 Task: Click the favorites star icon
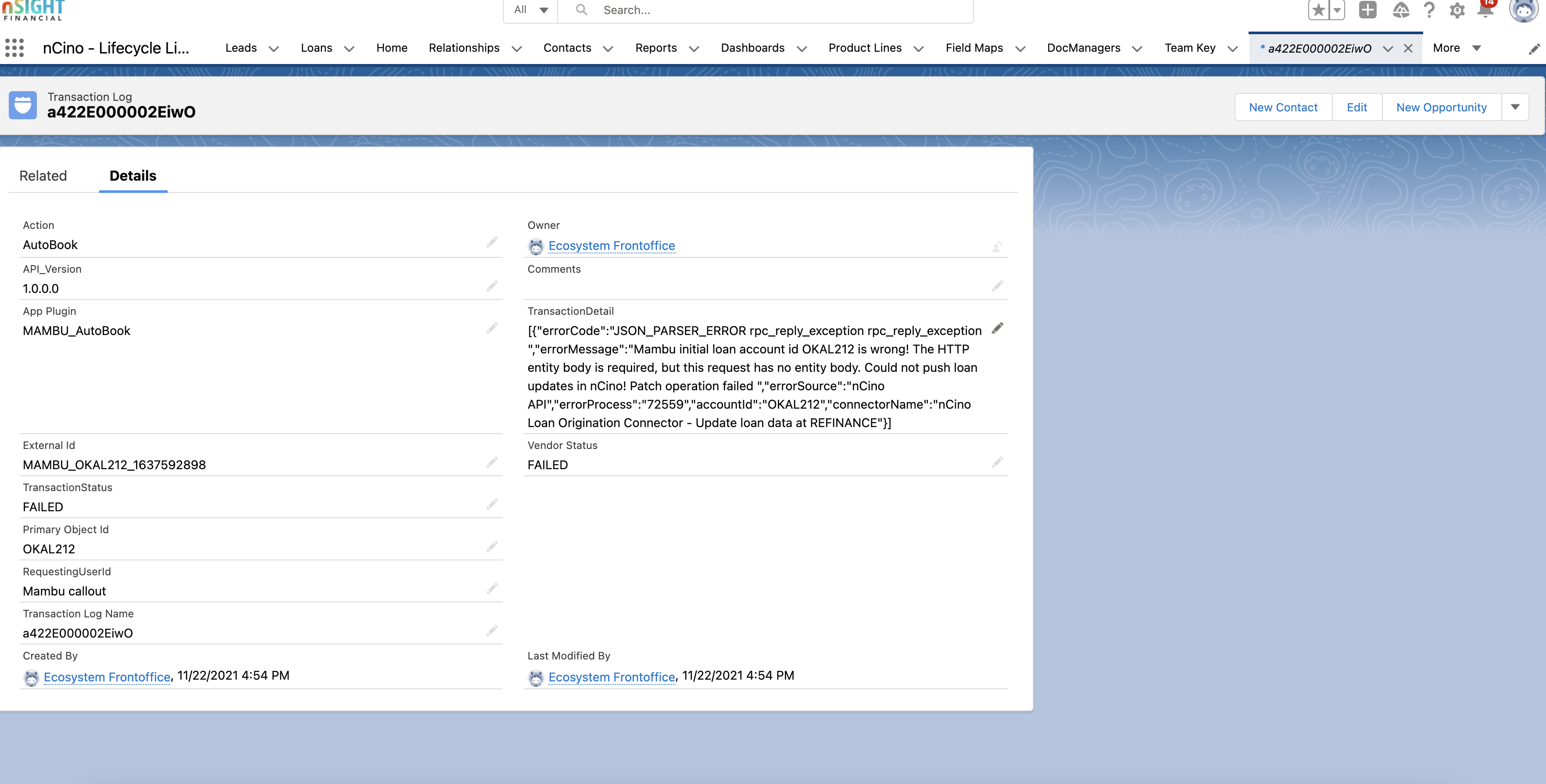(x=1318, y=10)
